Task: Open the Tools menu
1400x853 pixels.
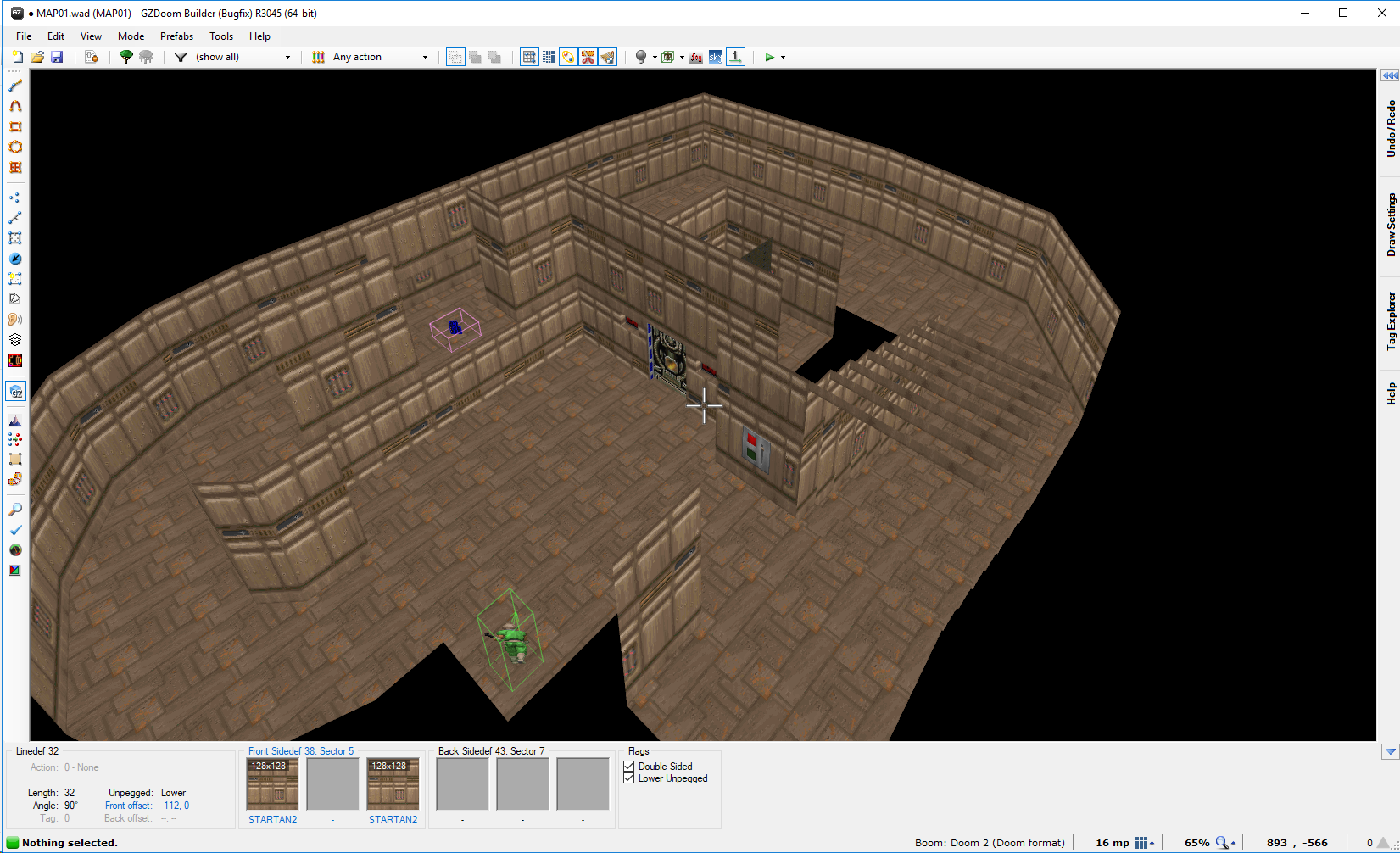Action: point(221,36)
